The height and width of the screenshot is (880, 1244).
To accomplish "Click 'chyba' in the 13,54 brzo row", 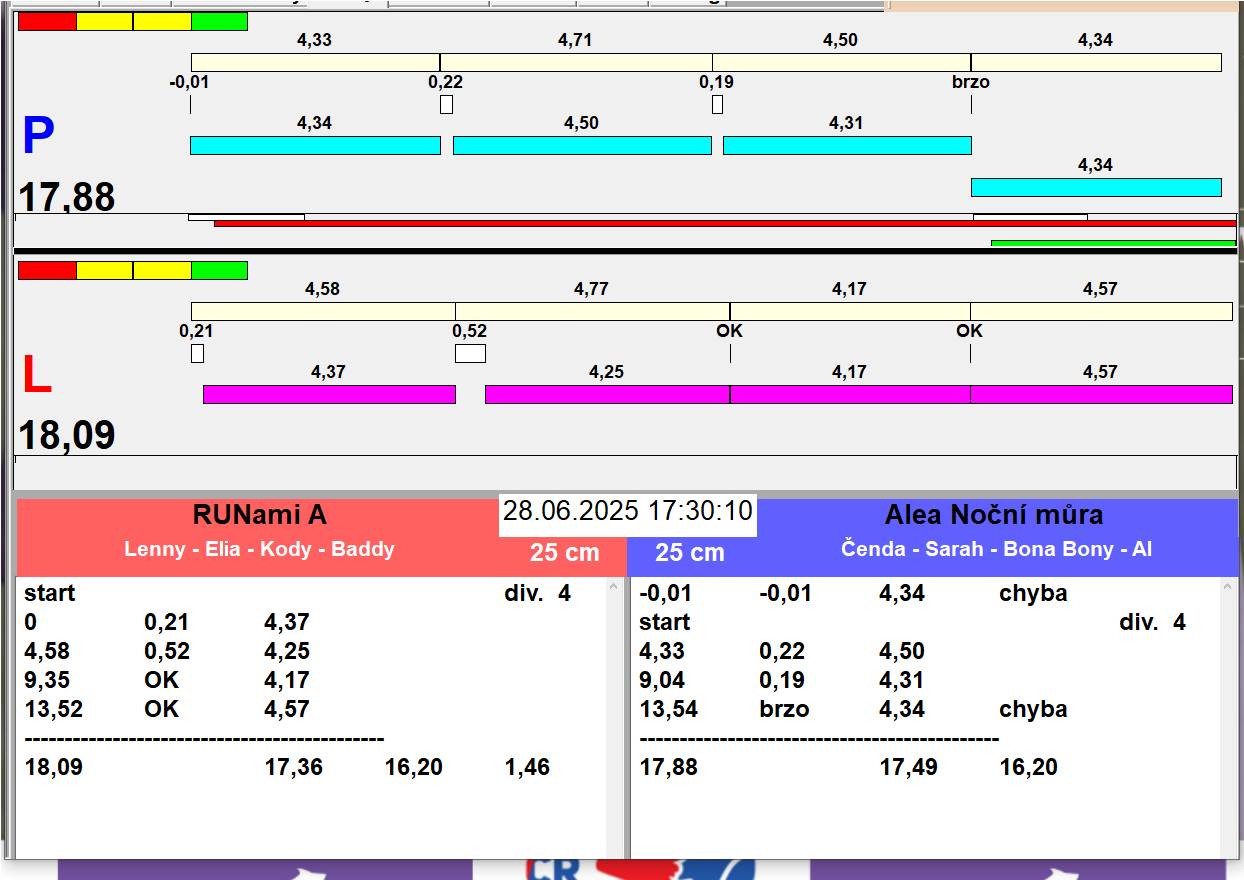I will tap(1033, 709).
